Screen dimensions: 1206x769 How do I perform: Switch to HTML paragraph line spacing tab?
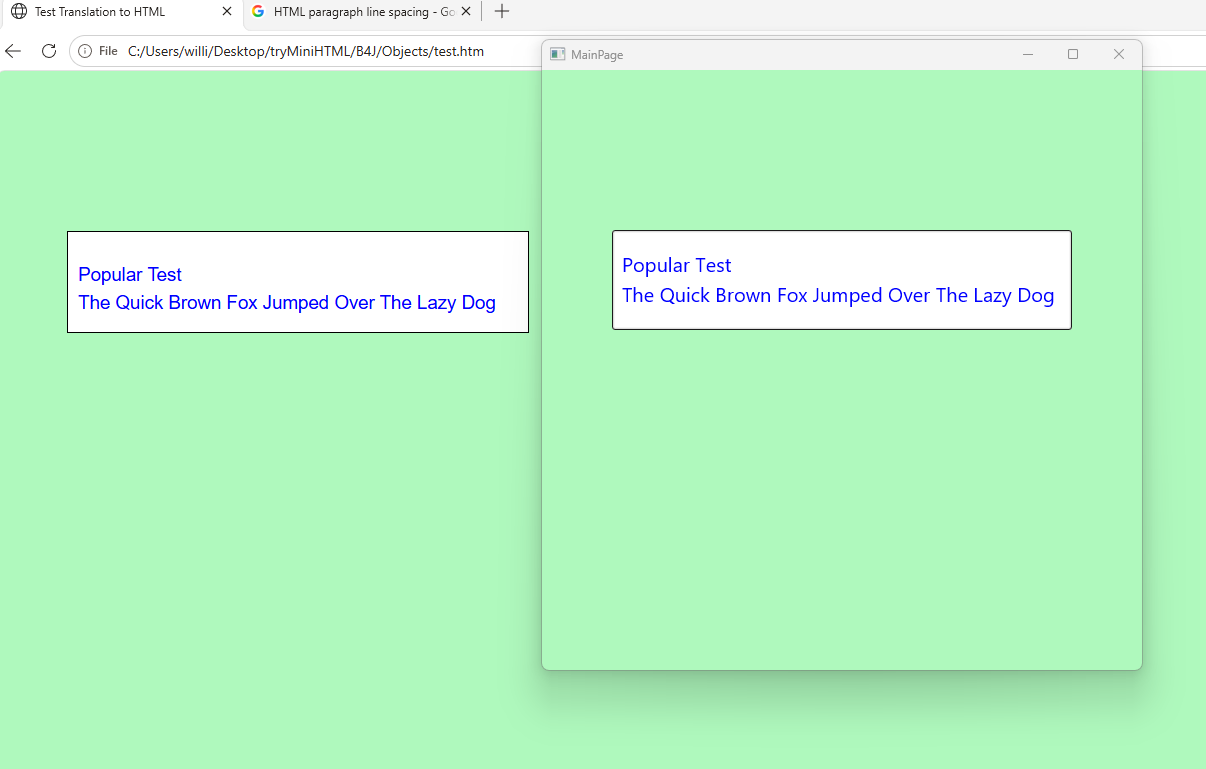(362, 12)
